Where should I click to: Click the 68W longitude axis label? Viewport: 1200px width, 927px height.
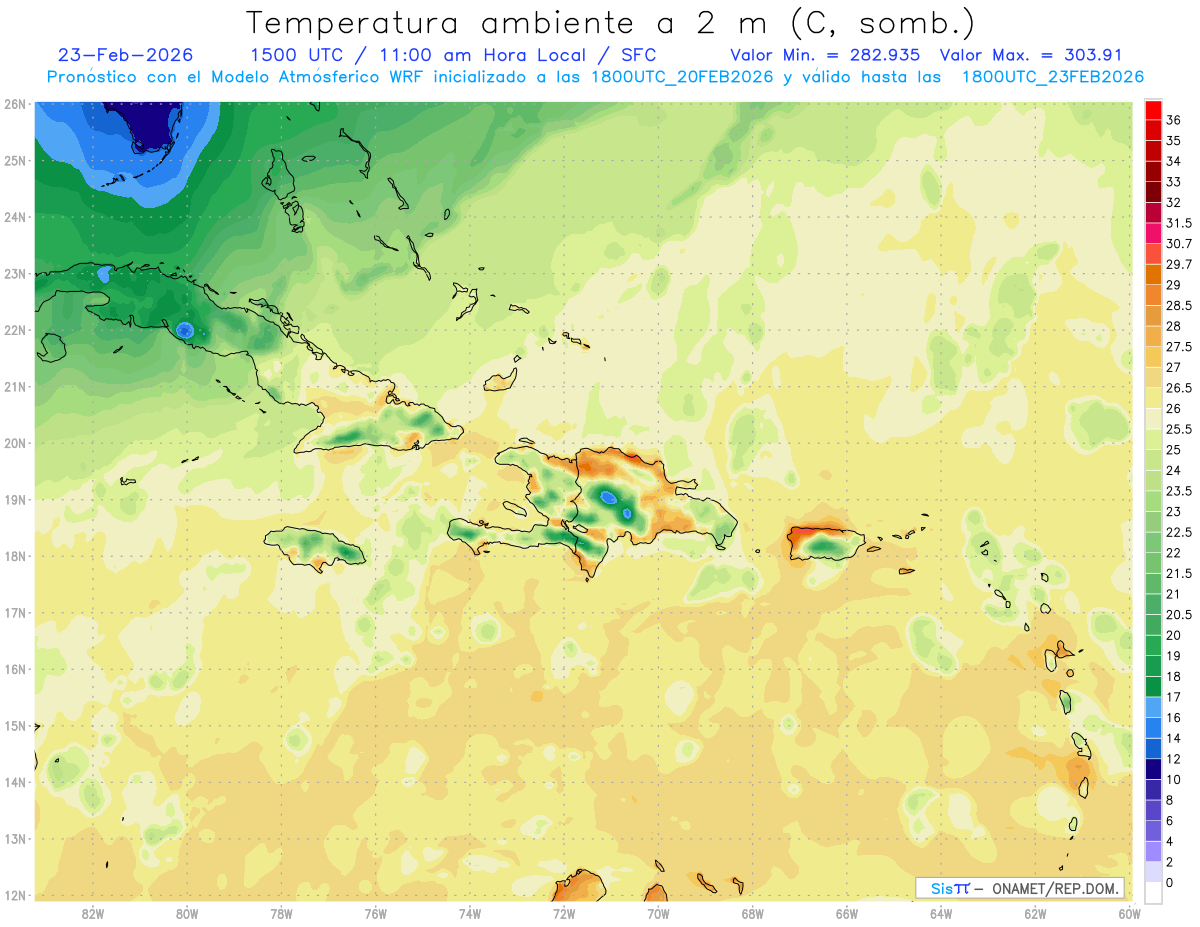[x=752, y=913]
